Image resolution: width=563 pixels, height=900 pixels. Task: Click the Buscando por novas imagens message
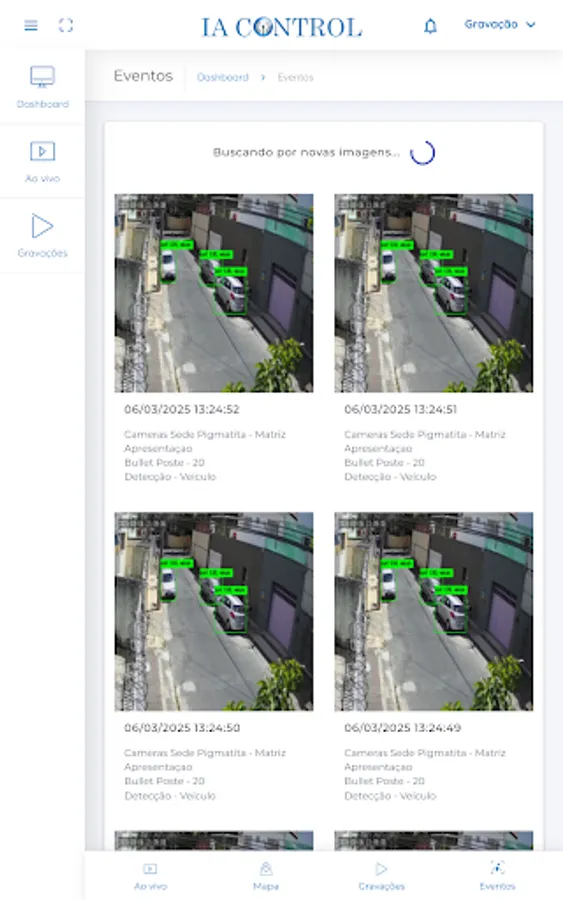(306, 153)
